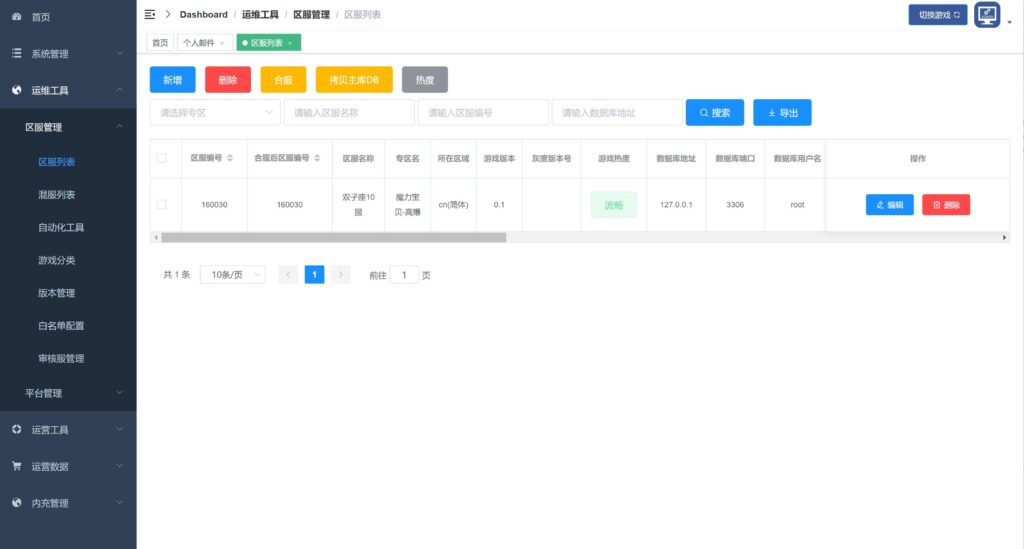
Task: Click the 内充管理 globe icon
Action: pyautogui.click(x=17, y=503)
